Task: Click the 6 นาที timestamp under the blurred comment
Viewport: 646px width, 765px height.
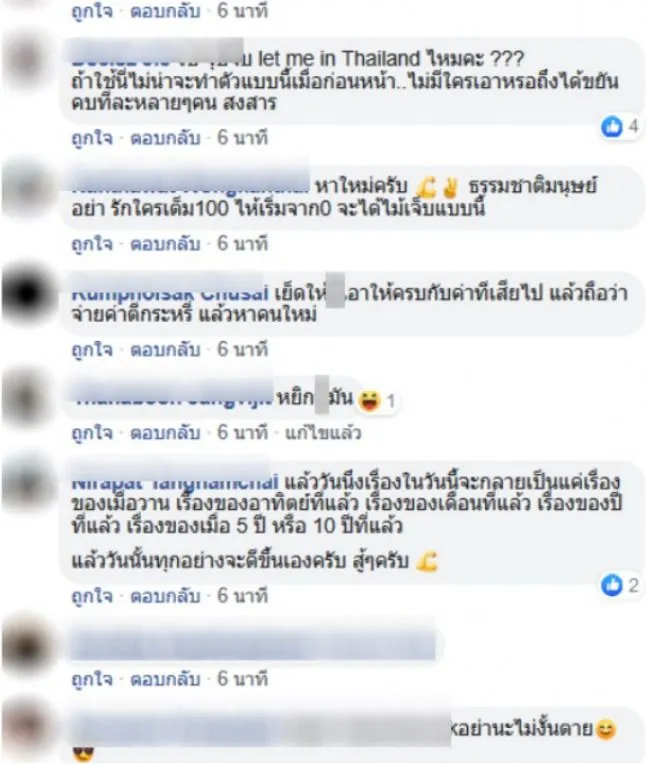Action: [x=242, y=679]
